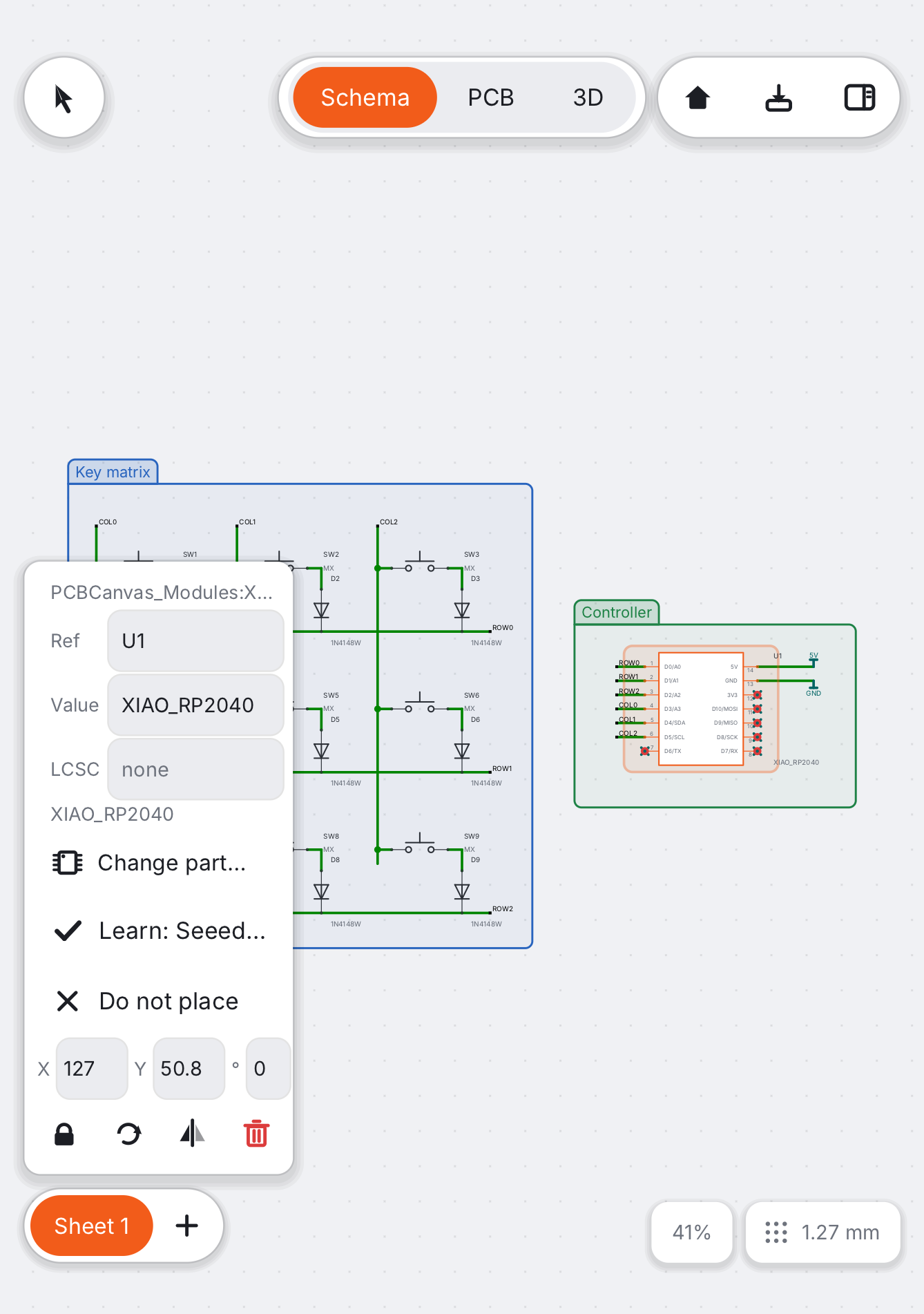
Task: Mirror the selected component
Action: tap(193, 1134)
